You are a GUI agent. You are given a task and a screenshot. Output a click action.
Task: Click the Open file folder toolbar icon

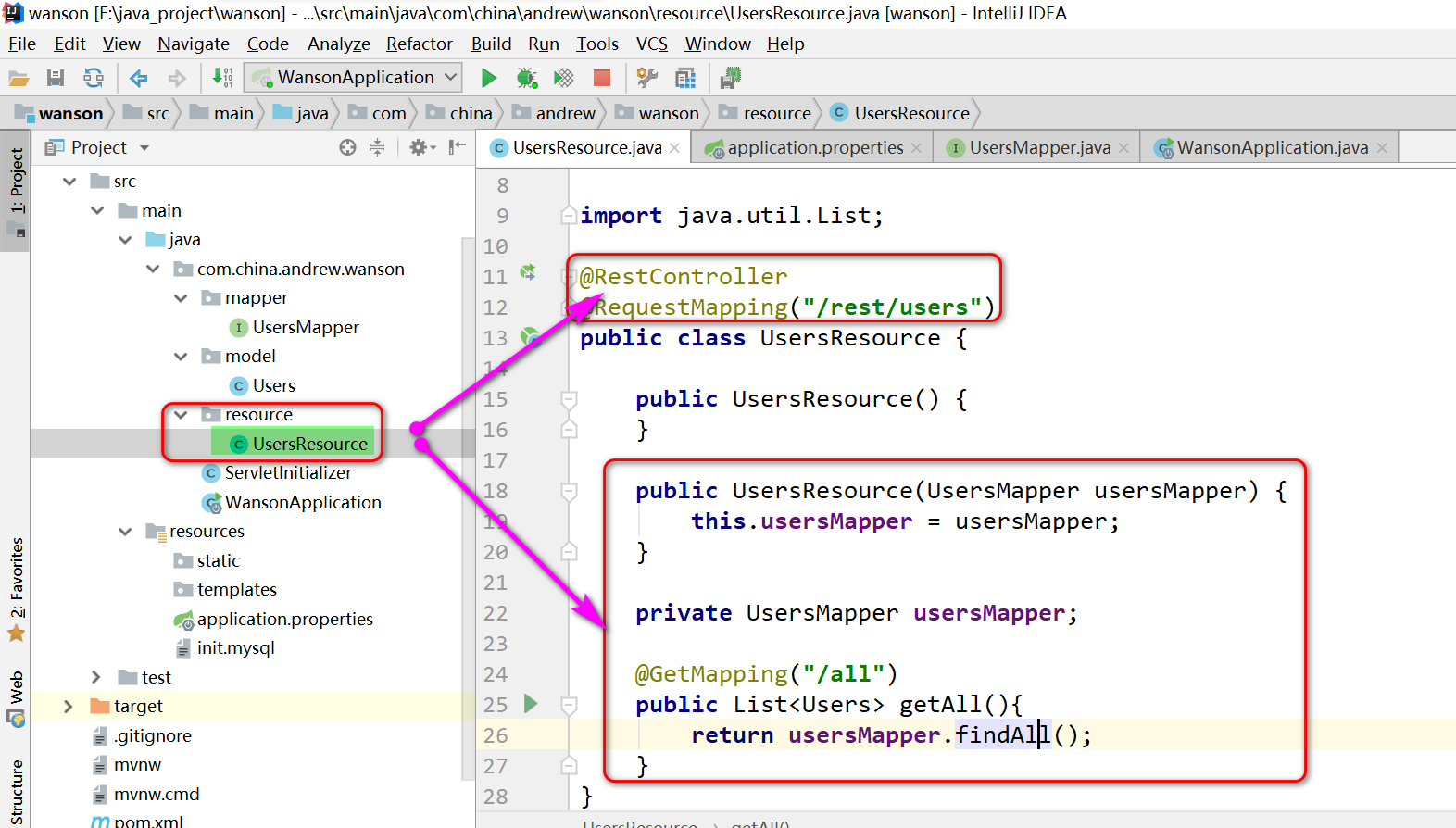coord(19,79)
